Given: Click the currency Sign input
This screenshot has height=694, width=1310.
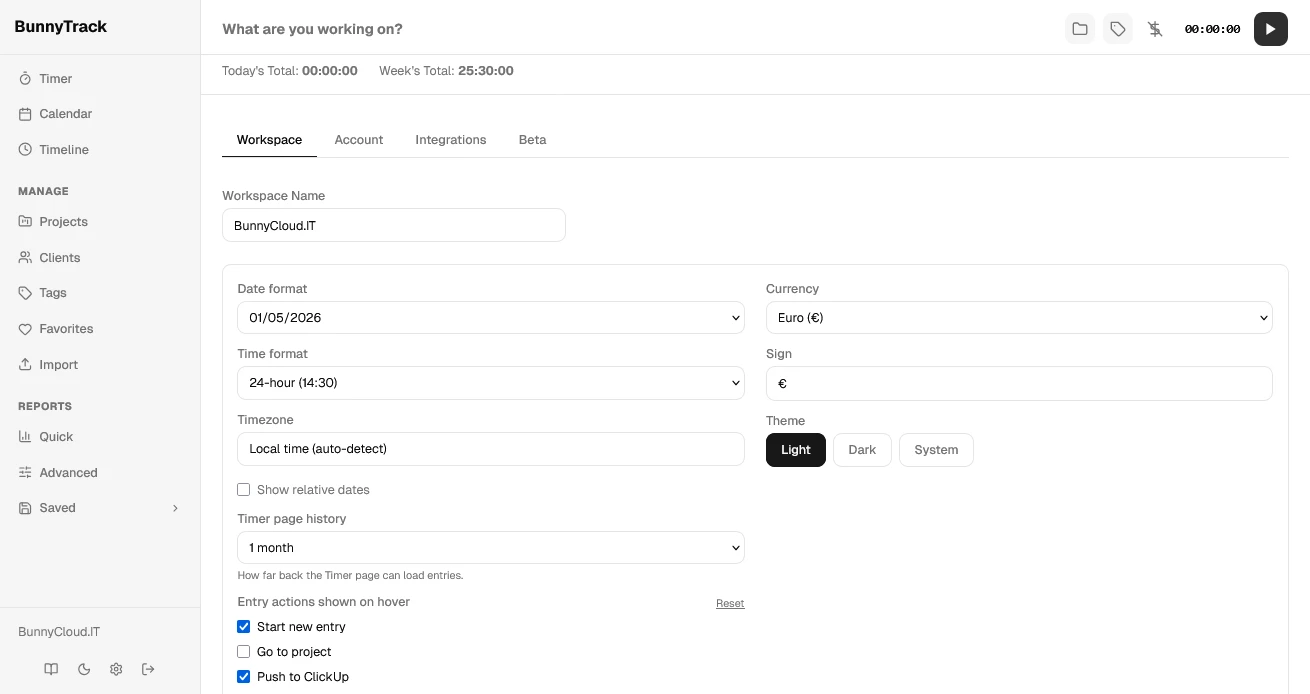Looking at the screenshot, I should coord(1019,383).
